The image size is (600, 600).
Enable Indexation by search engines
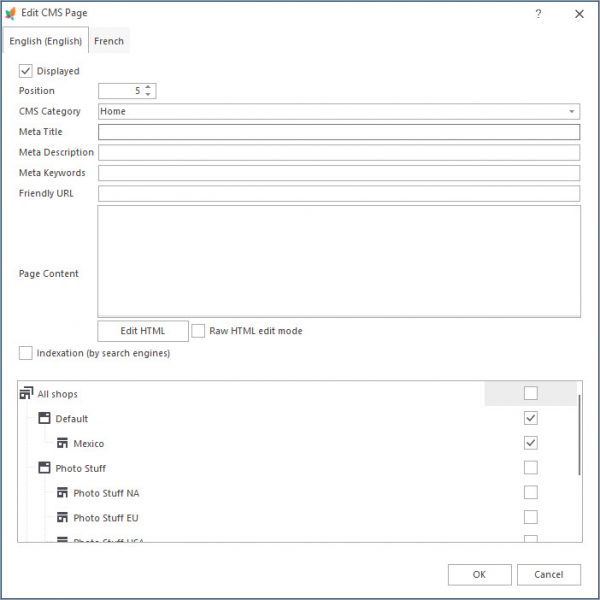(x=26, y=353)
